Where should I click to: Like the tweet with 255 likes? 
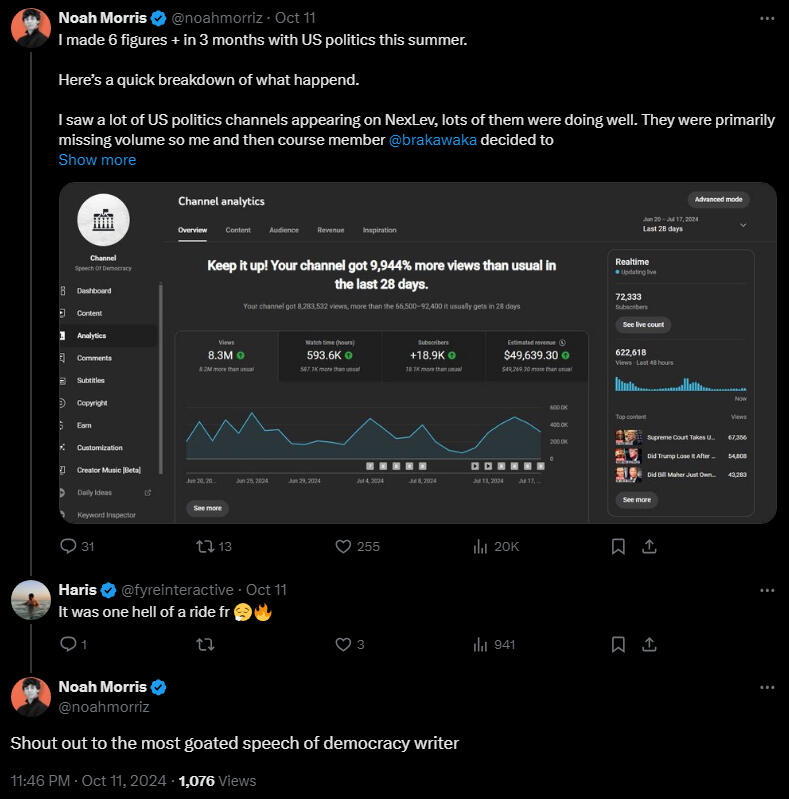point(344,546)
